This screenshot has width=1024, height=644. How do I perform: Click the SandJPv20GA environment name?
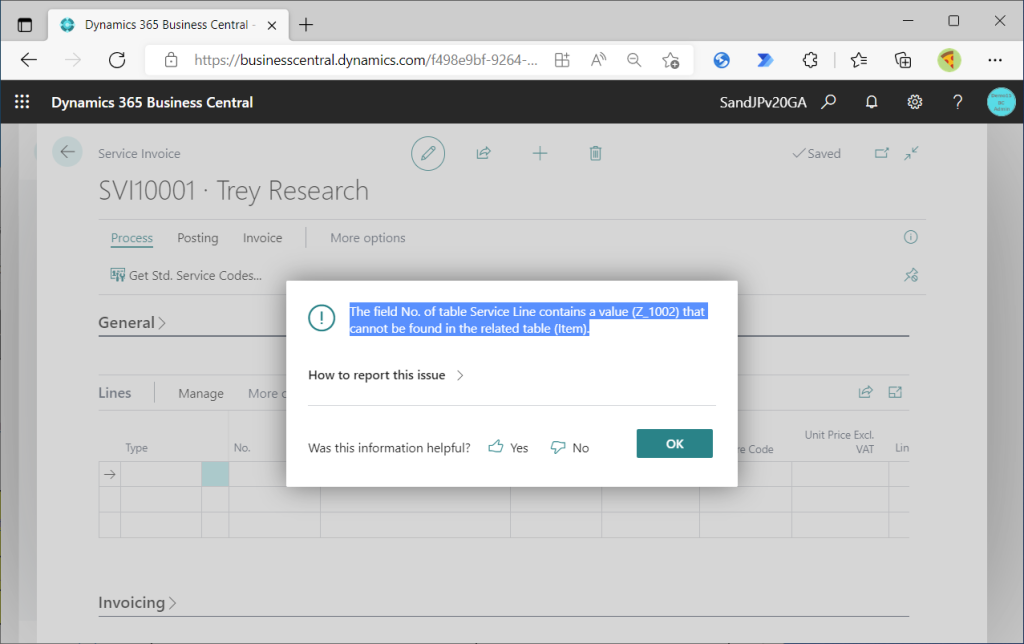[x=763, y=102]
